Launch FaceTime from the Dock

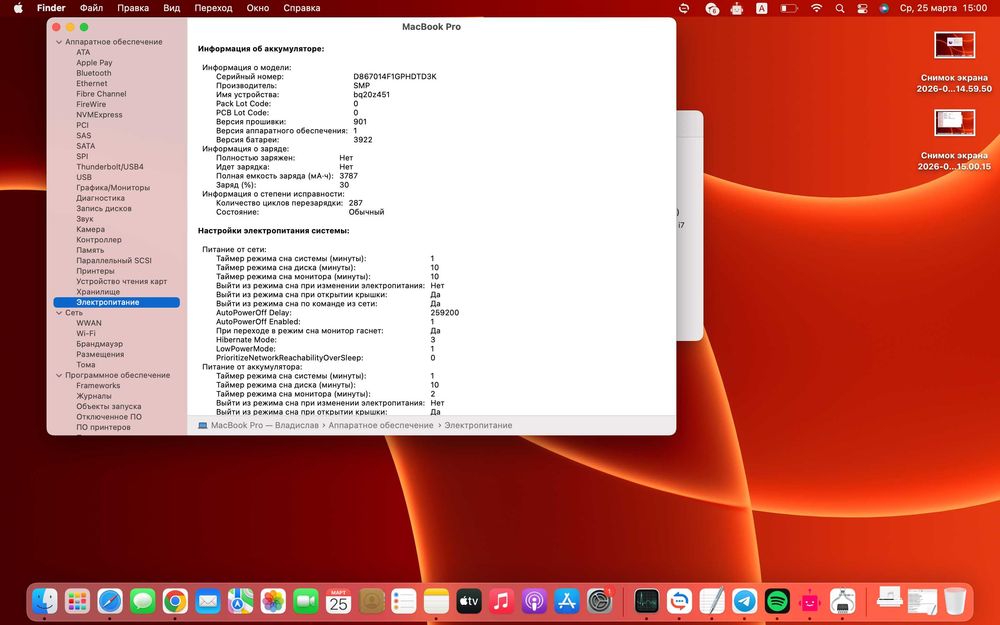(x=305, y=601)
